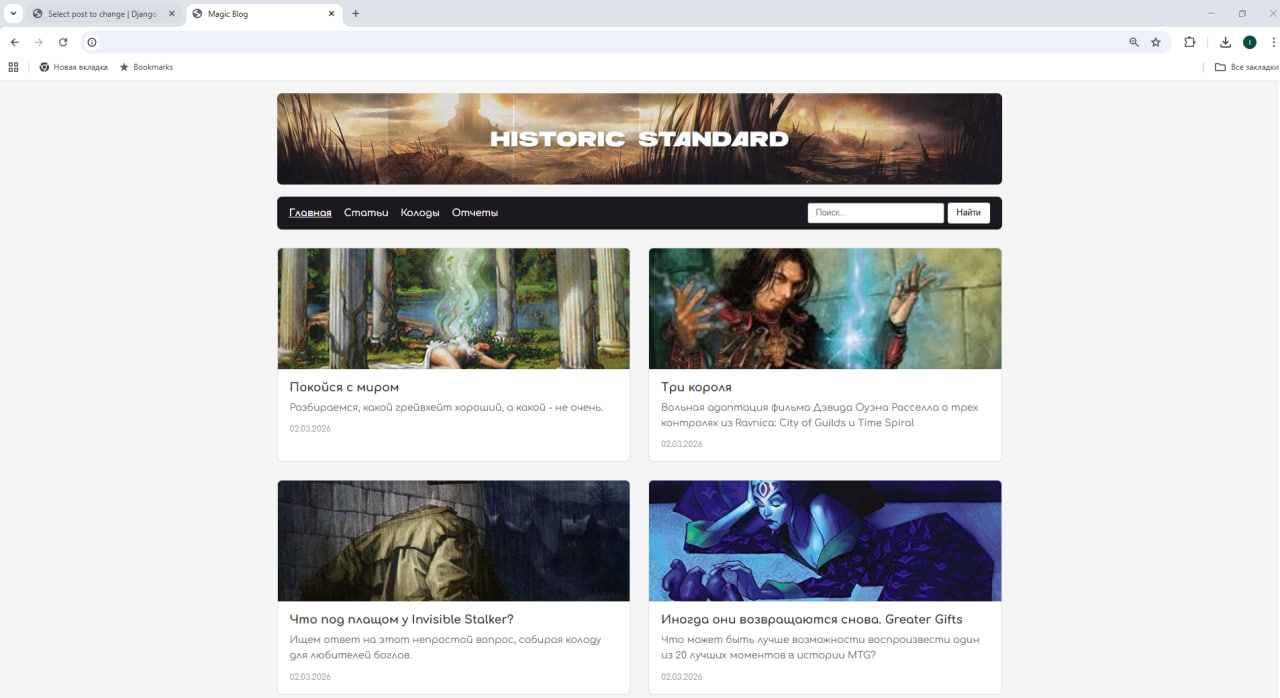The width and height of the screenshot is (1280, 698).
Task: Open the Extensions puzzle icon
Action: (x=1189, y=42)
